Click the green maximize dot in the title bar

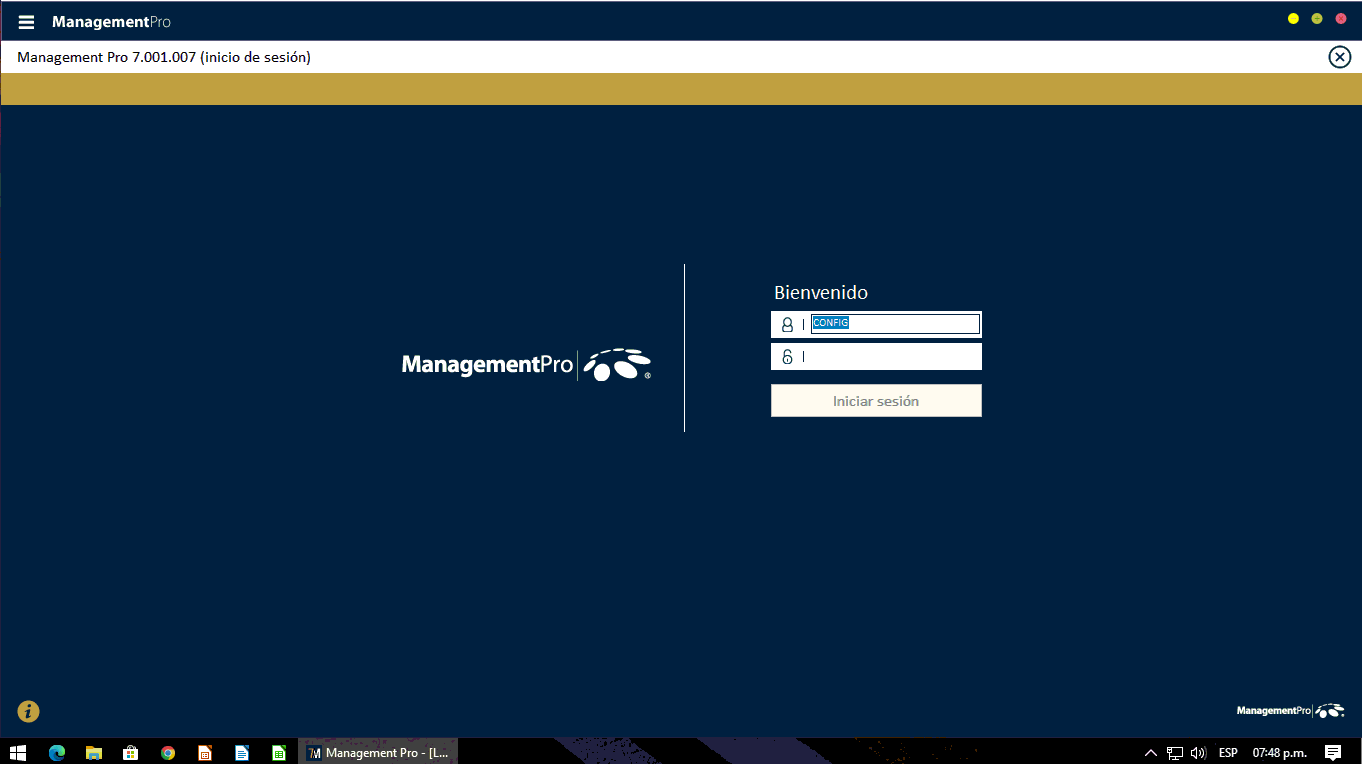click(1317, 19)
